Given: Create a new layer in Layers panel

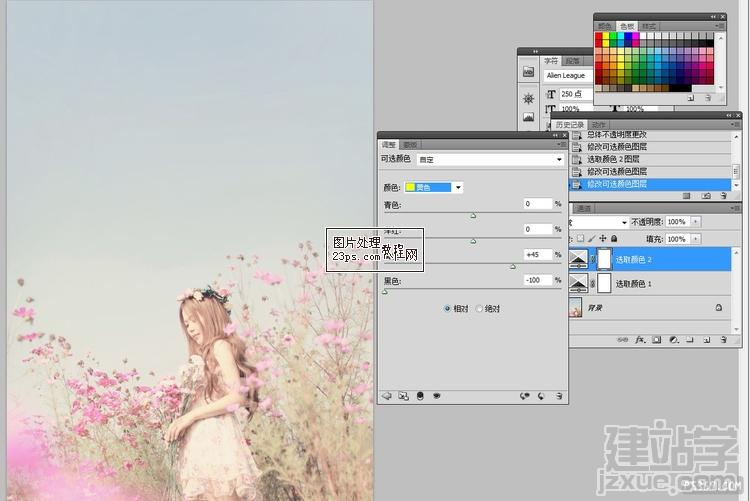Looking at the screenshot, I should click(x=706, y=340).
